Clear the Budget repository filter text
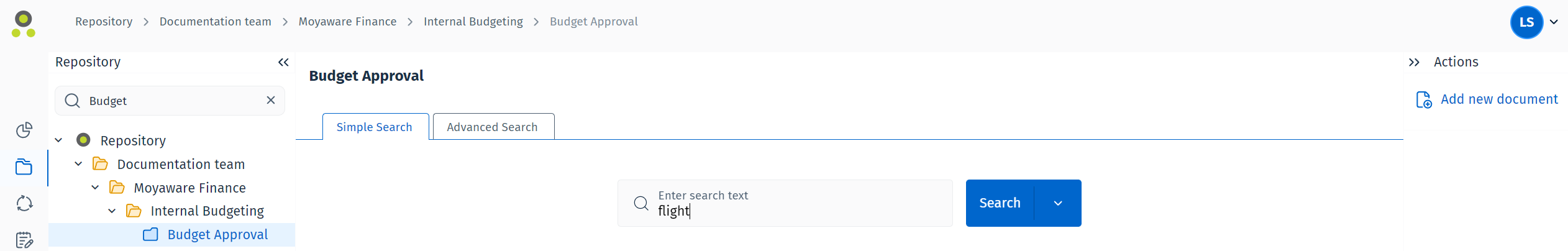 271,101
